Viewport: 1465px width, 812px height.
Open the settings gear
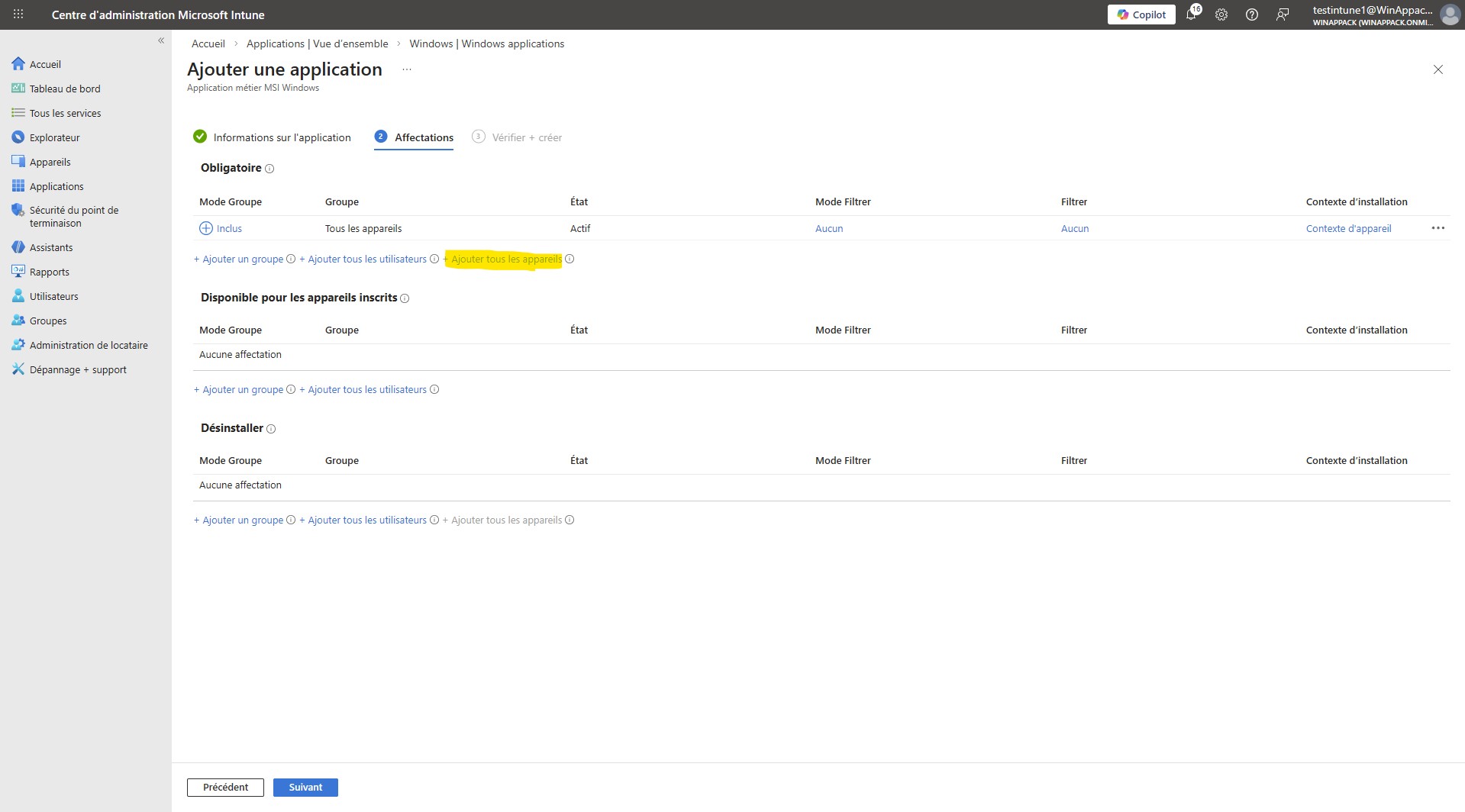(1221, 14)
